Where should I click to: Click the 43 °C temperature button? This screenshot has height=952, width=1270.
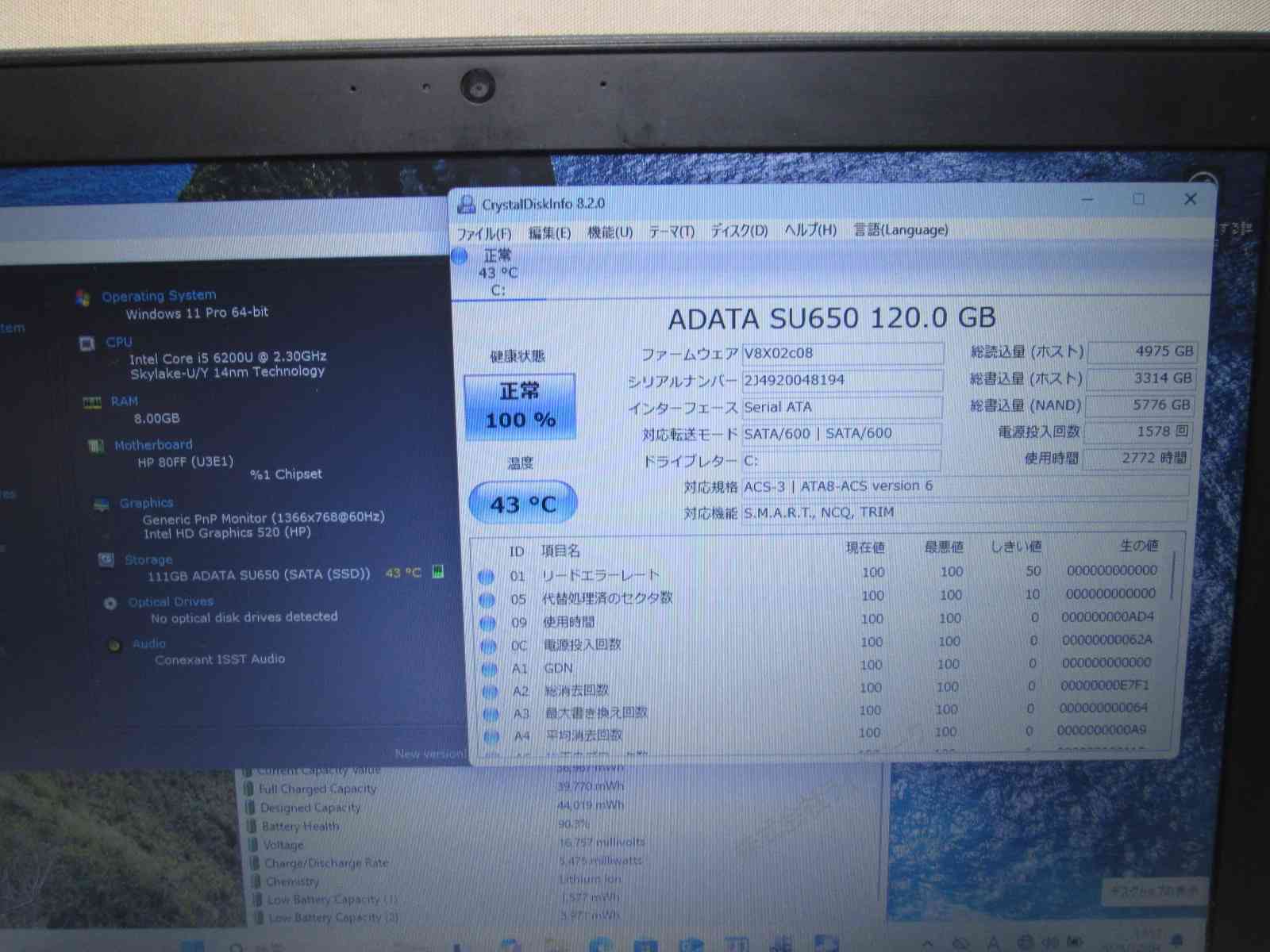[522, 504]
